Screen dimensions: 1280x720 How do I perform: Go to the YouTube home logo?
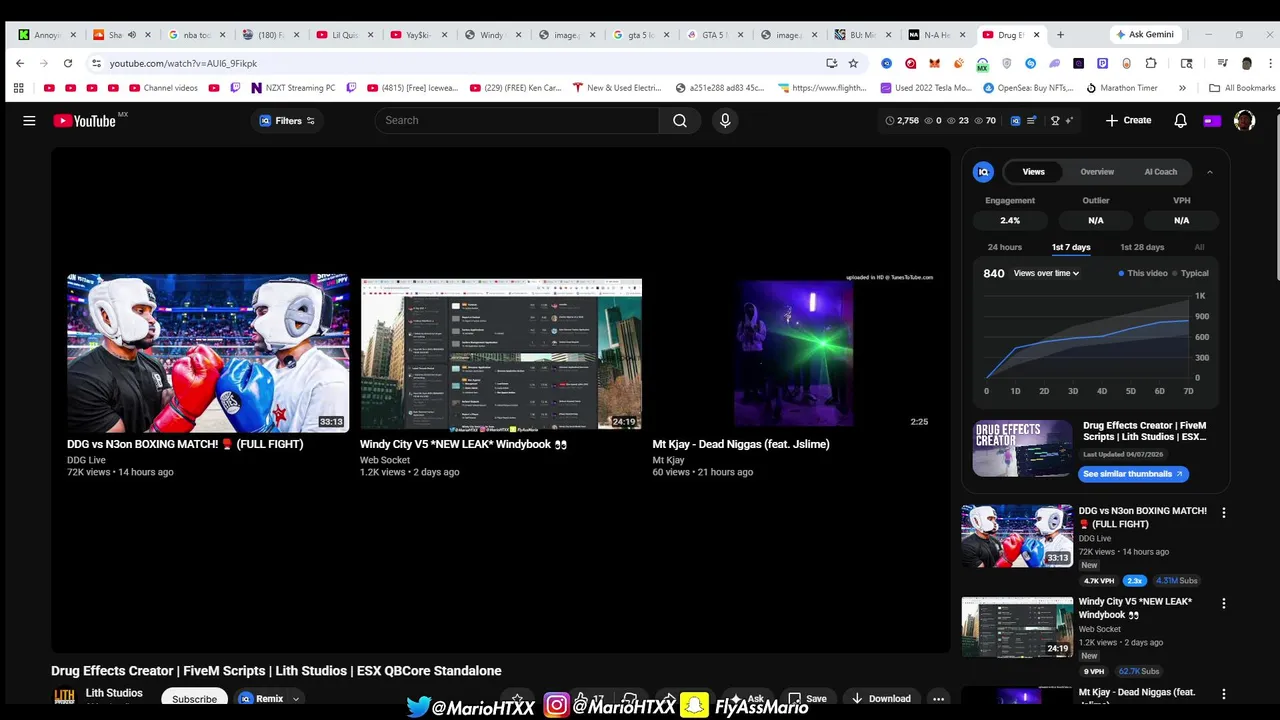(85, 121)
